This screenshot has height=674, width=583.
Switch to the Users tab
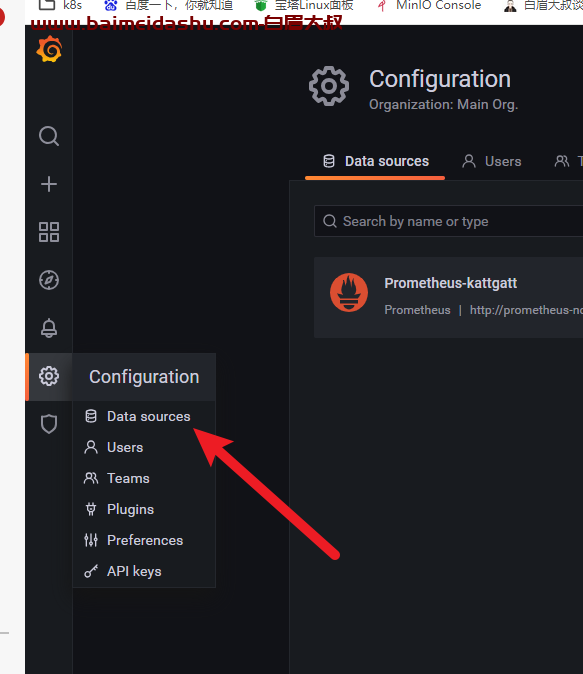tap(492, 162)
